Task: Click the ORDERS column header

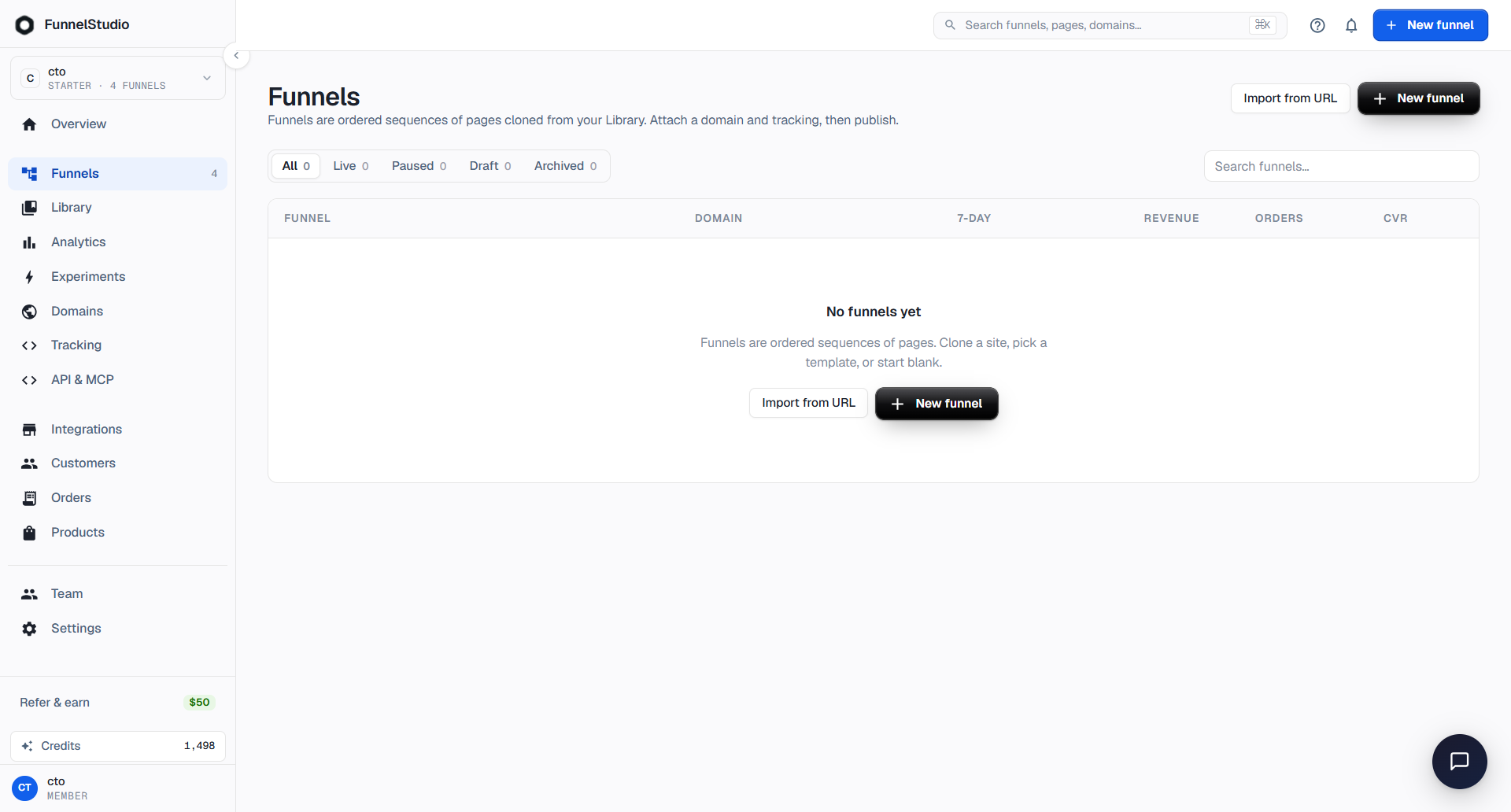Action: 1279,219
